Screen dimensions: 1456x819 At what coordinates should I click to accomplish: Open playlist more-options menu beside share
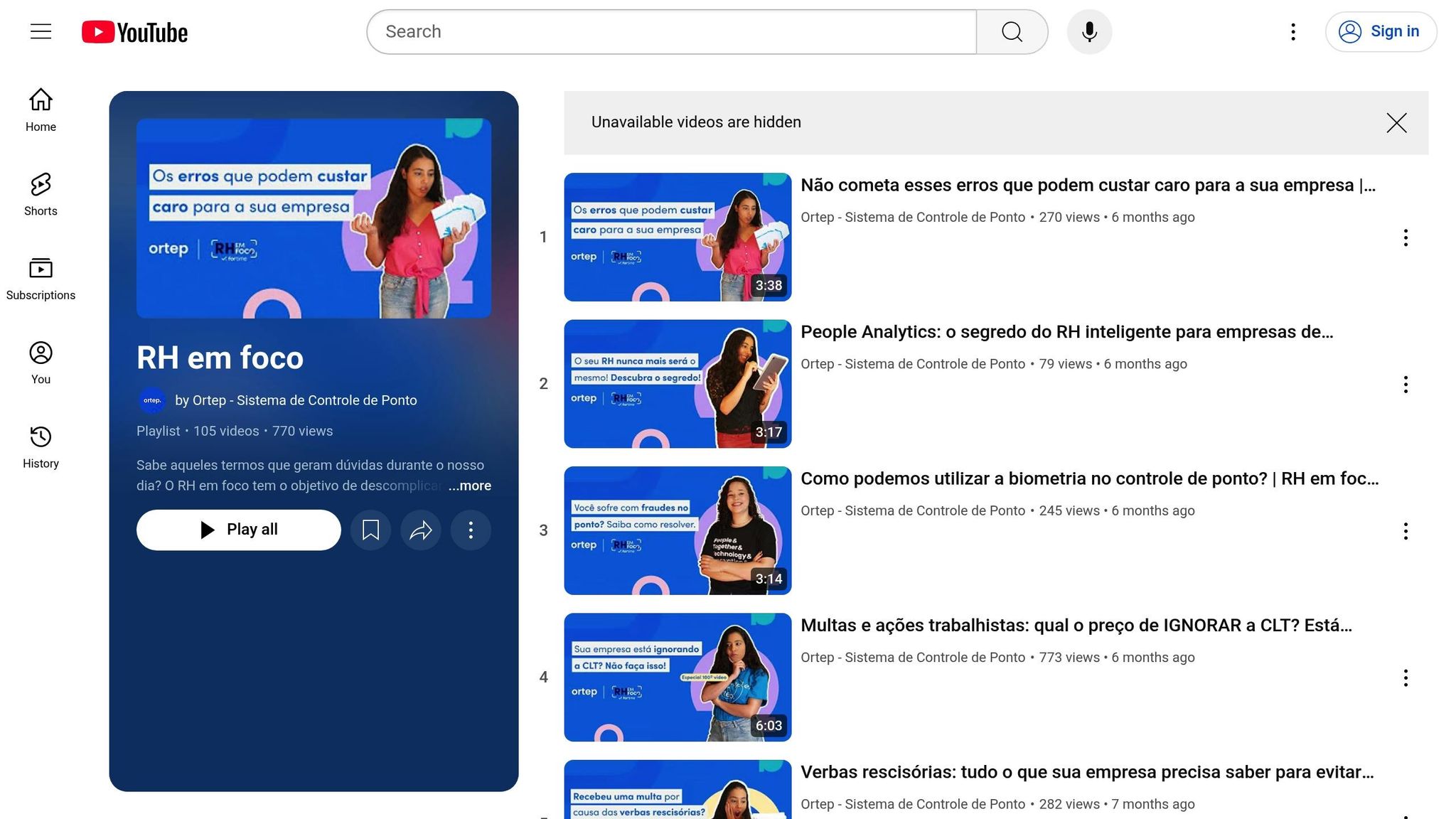[471, 530]
